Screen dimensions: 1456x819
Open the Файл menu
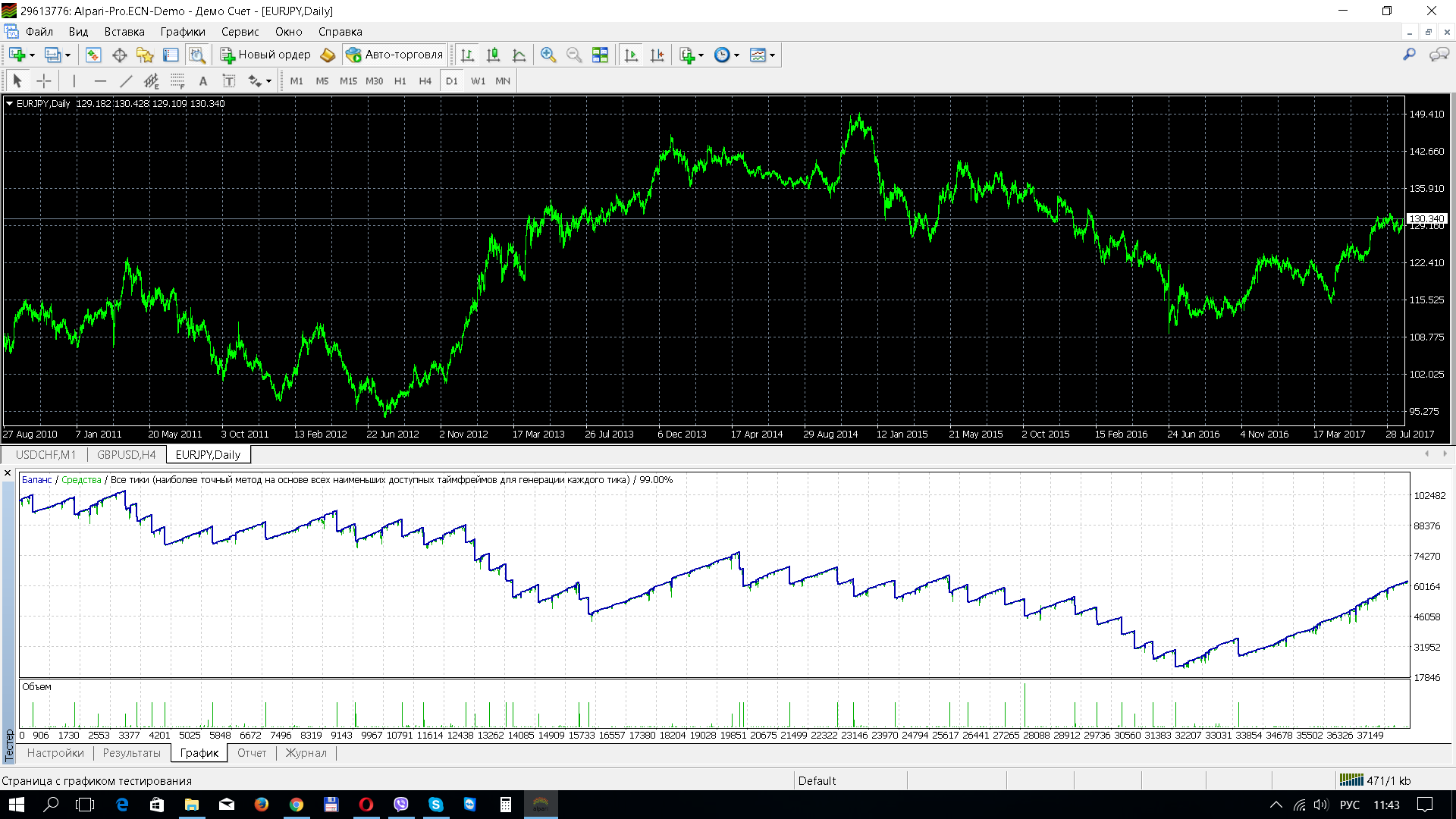39,32
